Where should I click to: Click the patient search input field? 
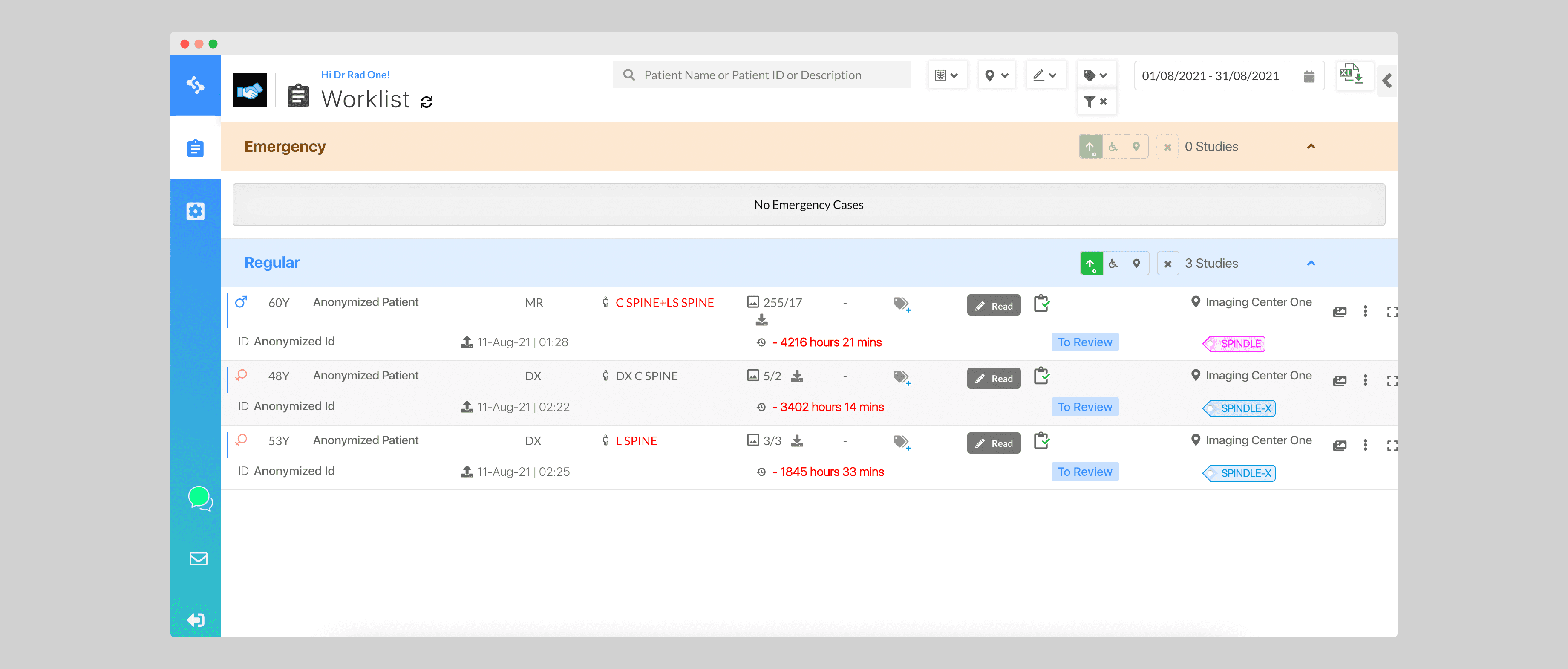tap(761, 75)
